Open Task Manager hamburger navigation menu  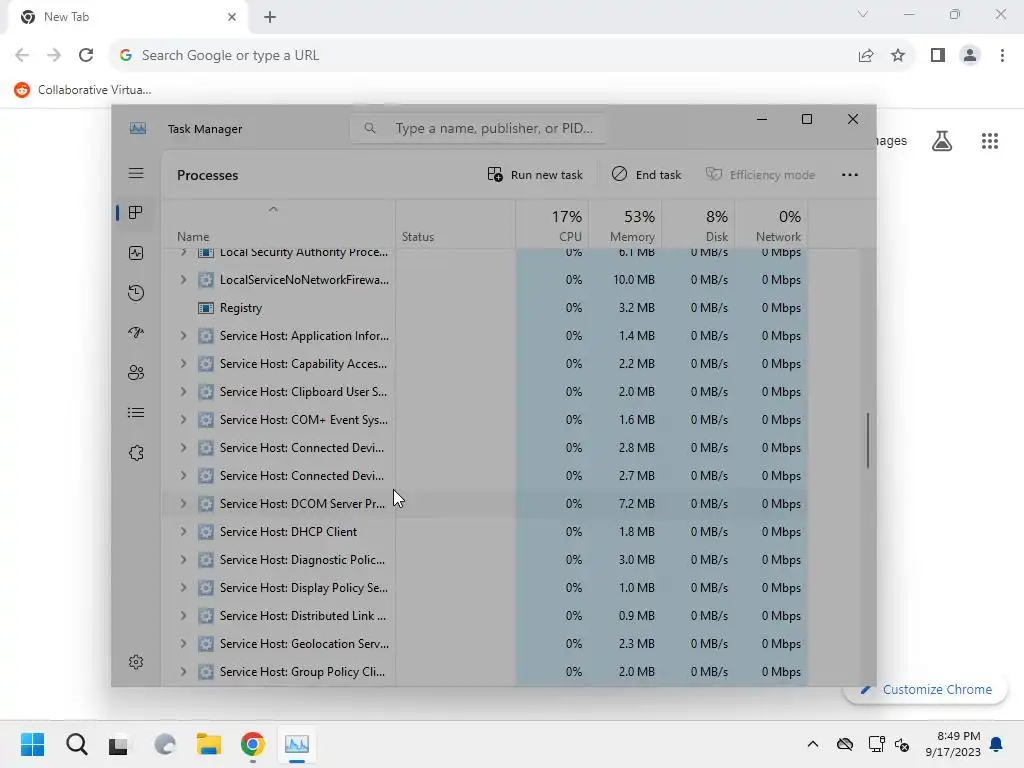(136, 173)
